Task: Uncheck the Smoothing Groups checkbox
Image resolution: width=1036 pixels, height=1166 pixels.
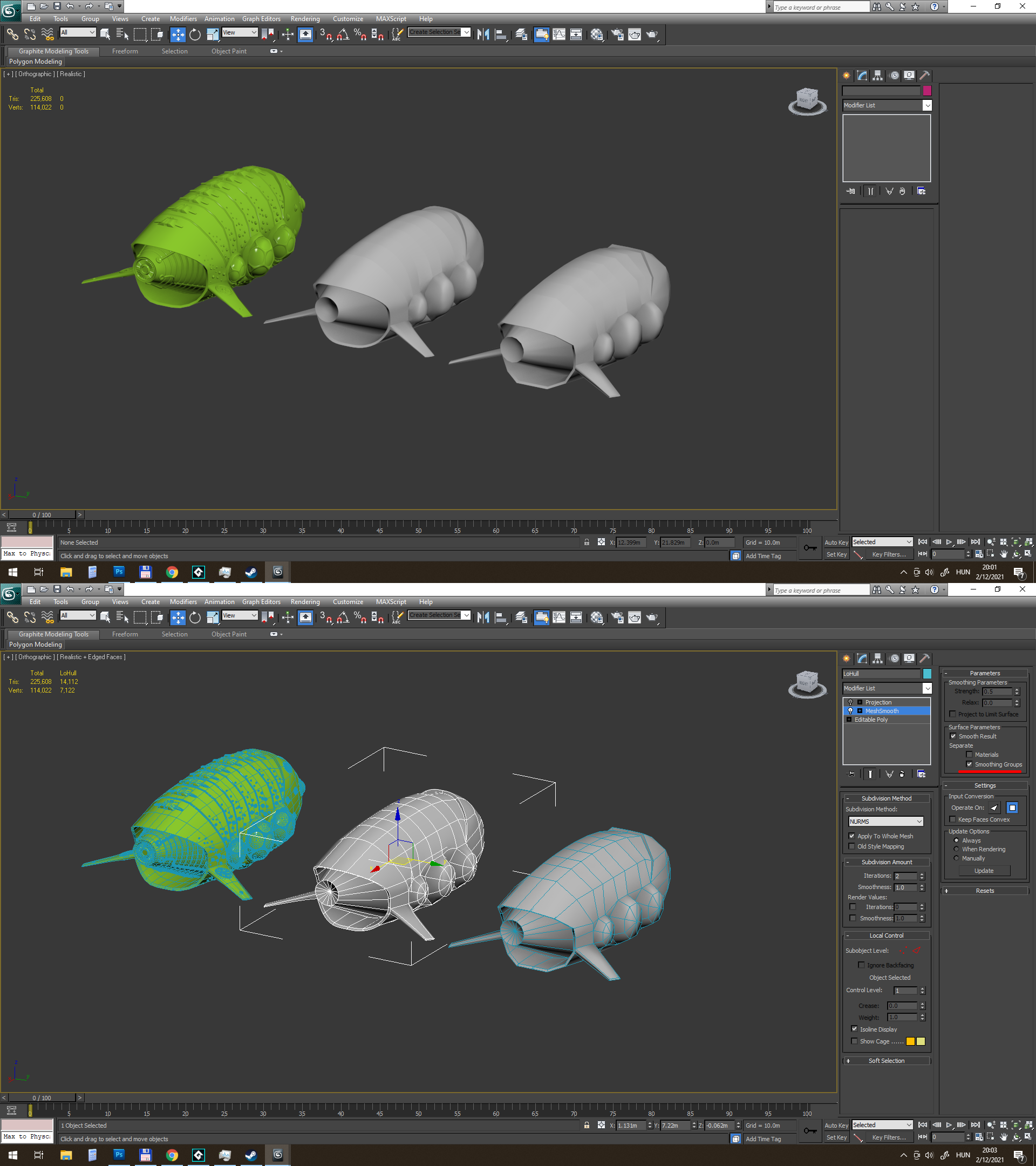Action: [x=969, y=764]
